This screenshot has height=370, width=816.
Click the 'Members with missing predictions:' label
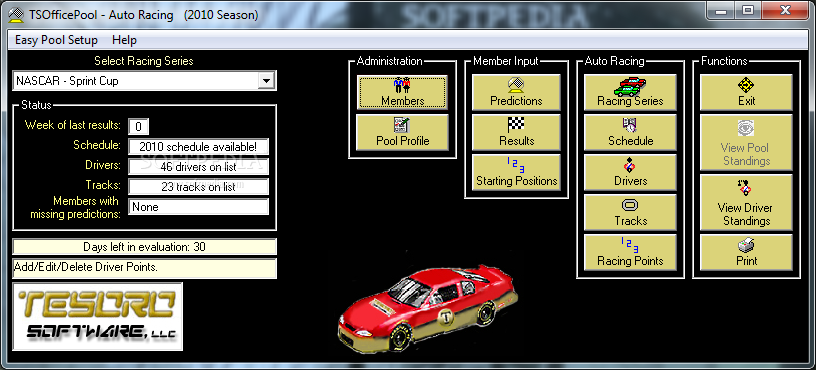(75, 207)
